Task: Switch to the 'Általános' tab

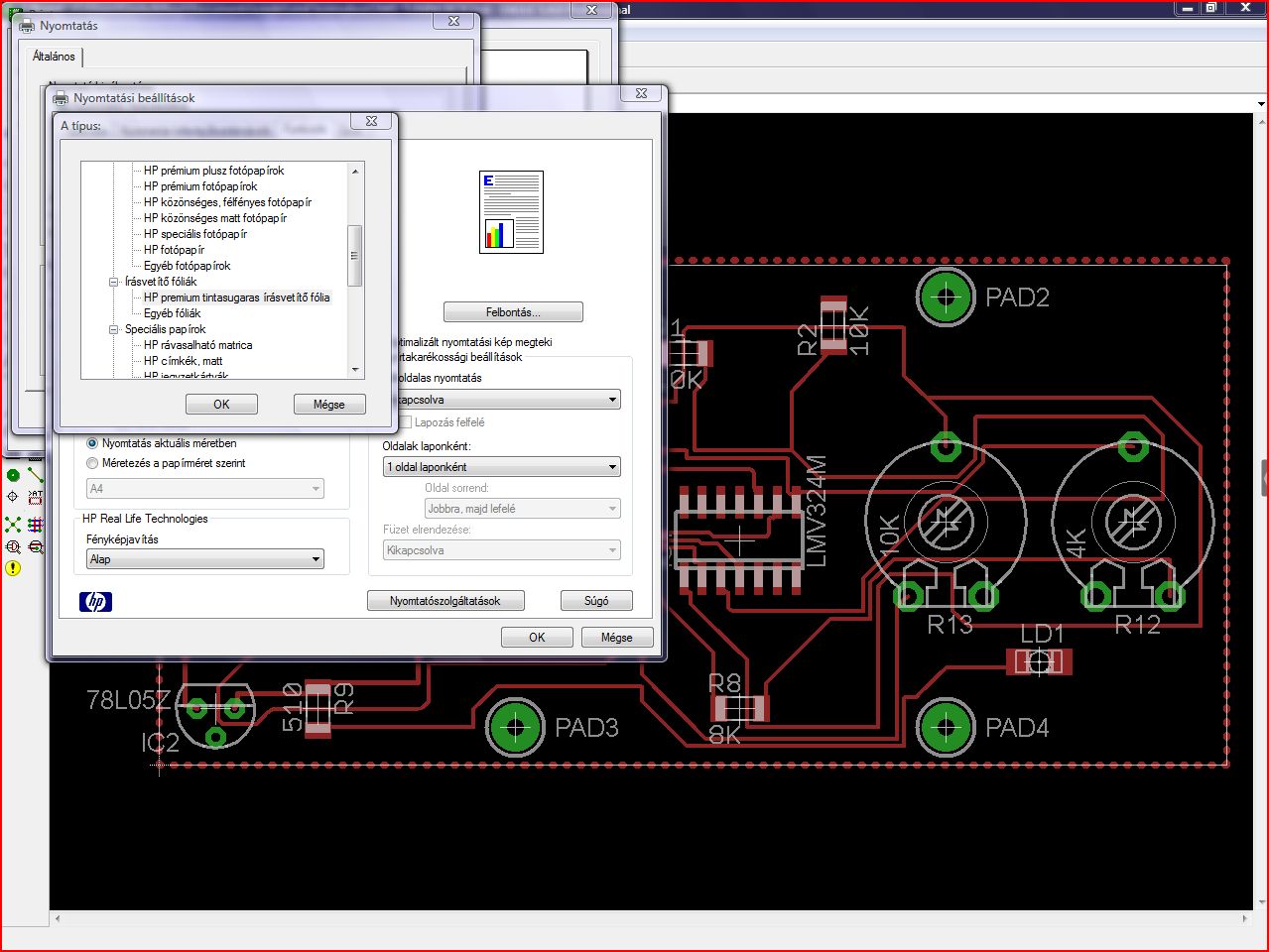Action: tap(54, 57)
